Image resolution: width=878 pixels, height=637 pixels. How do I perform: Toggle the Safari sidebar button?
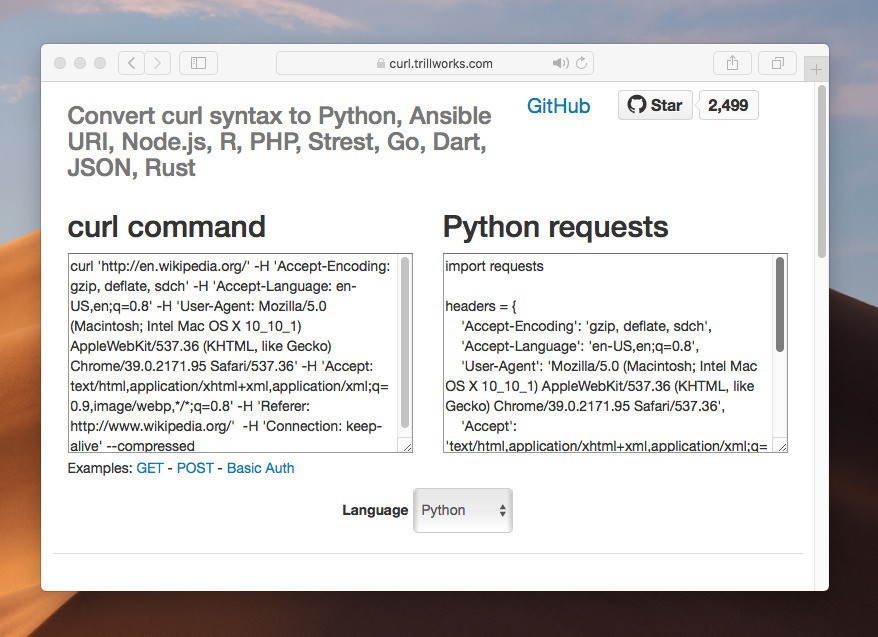click(198, 63)
